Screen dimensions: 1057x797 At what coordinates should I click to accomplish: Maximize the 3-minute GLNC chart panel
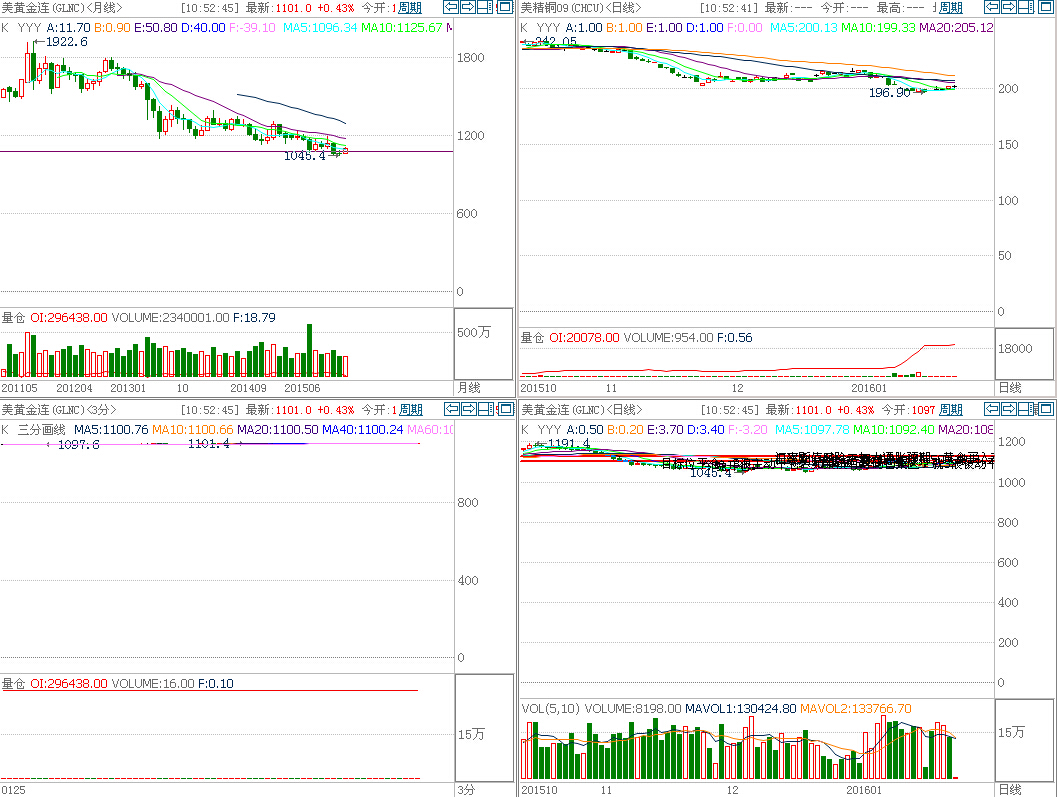(504, 409)
